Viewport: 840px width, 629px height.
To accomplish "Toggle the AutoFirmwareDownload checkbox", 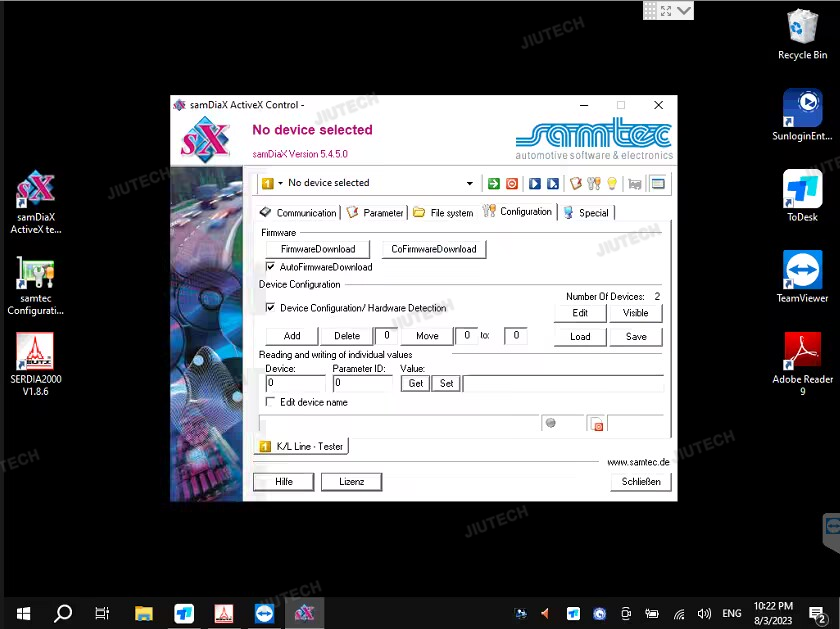I will click(x=271, y=266).
